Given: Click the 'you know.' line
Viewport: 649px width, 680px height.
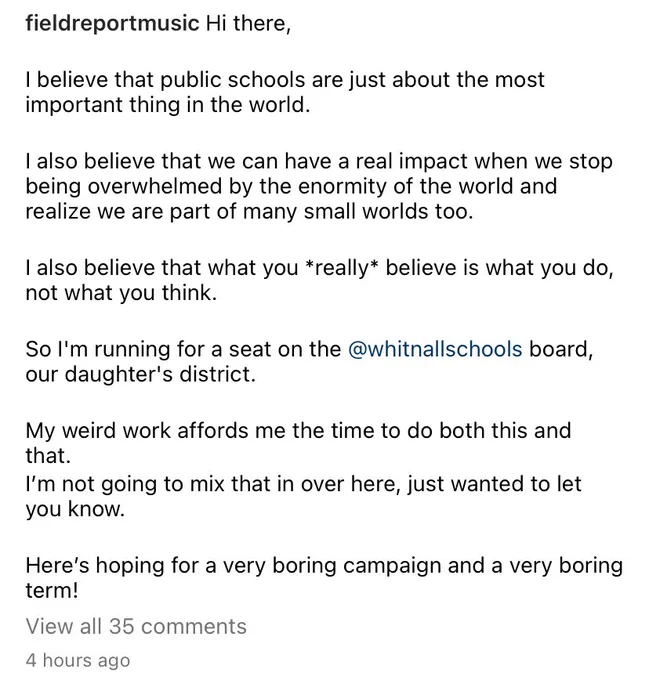Looking at the screenshot, I should pos(75,510).
